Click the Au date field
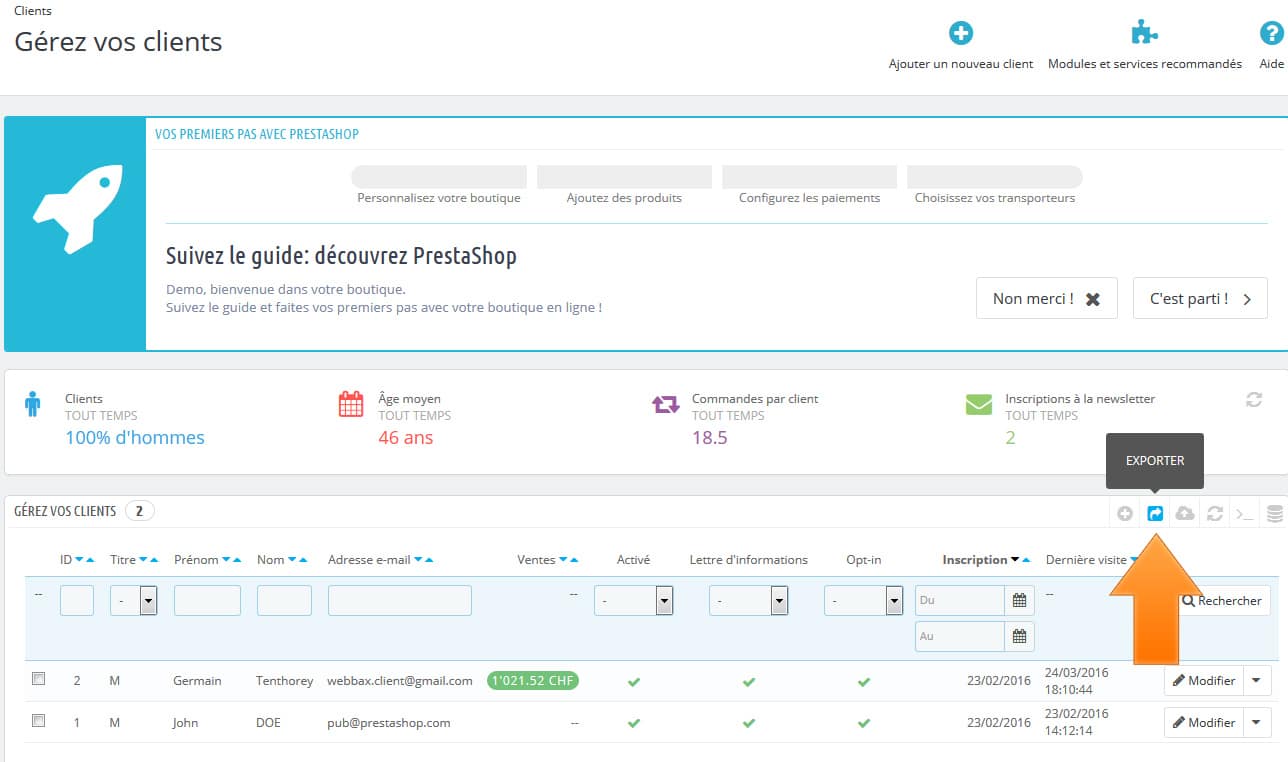The width and height of the screenshot is (1288, 762). tap(960, 636)
